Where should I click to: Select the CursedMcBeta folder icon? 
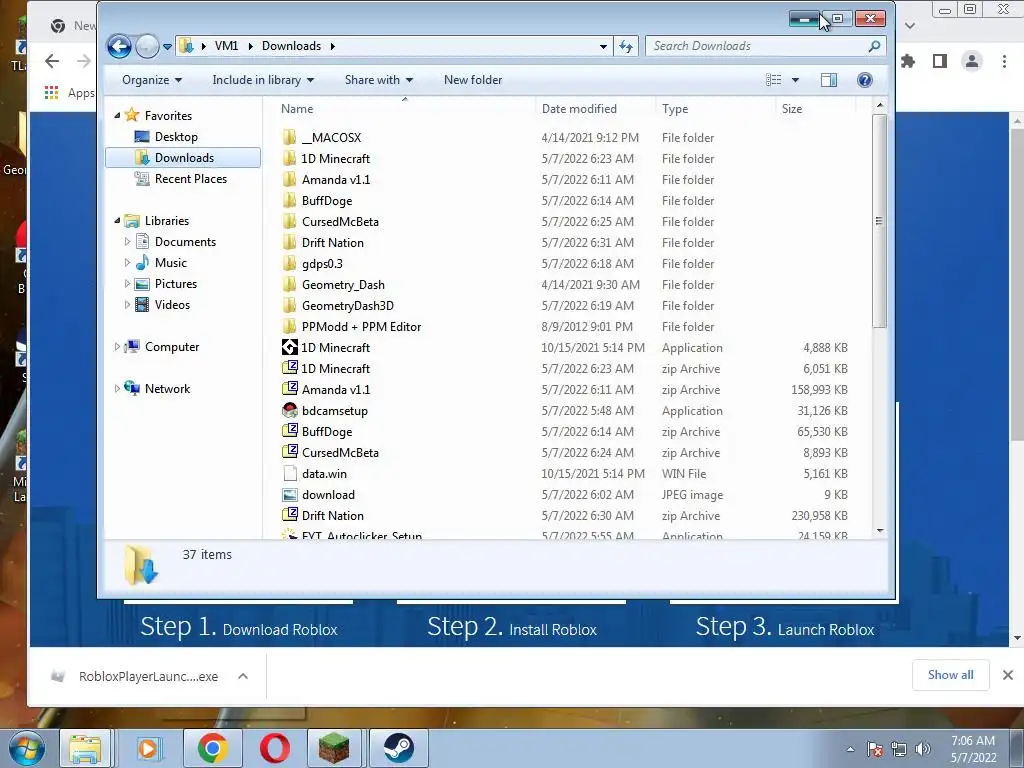pyautogui.click(x=289, y=221)
